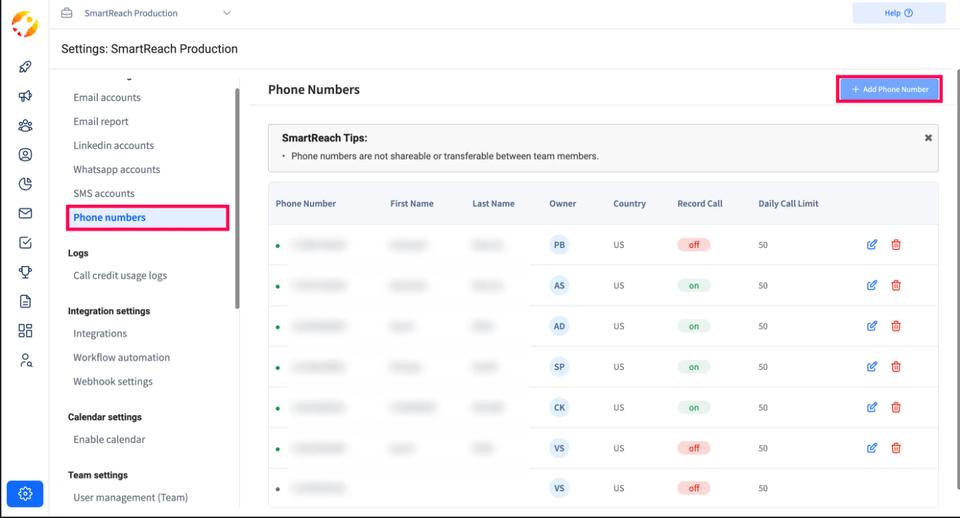Open Webhook settings
The image size is (960, 518).
point(113,381)
